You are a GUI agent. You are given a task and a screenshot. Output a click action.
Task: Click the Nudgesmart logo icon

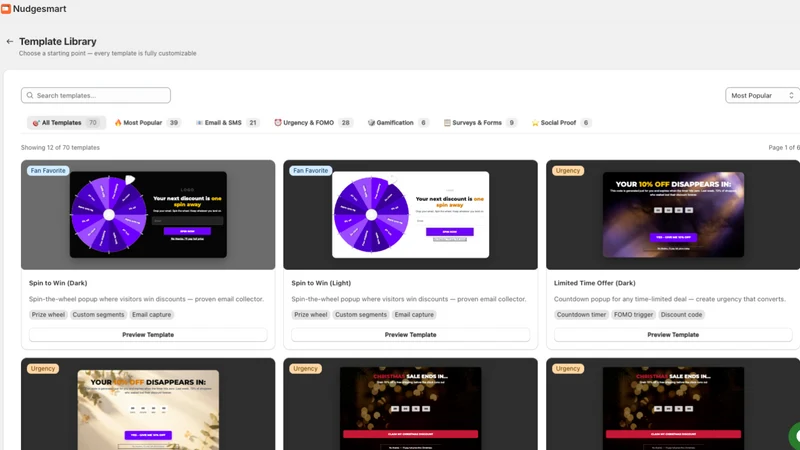(6, 9)
